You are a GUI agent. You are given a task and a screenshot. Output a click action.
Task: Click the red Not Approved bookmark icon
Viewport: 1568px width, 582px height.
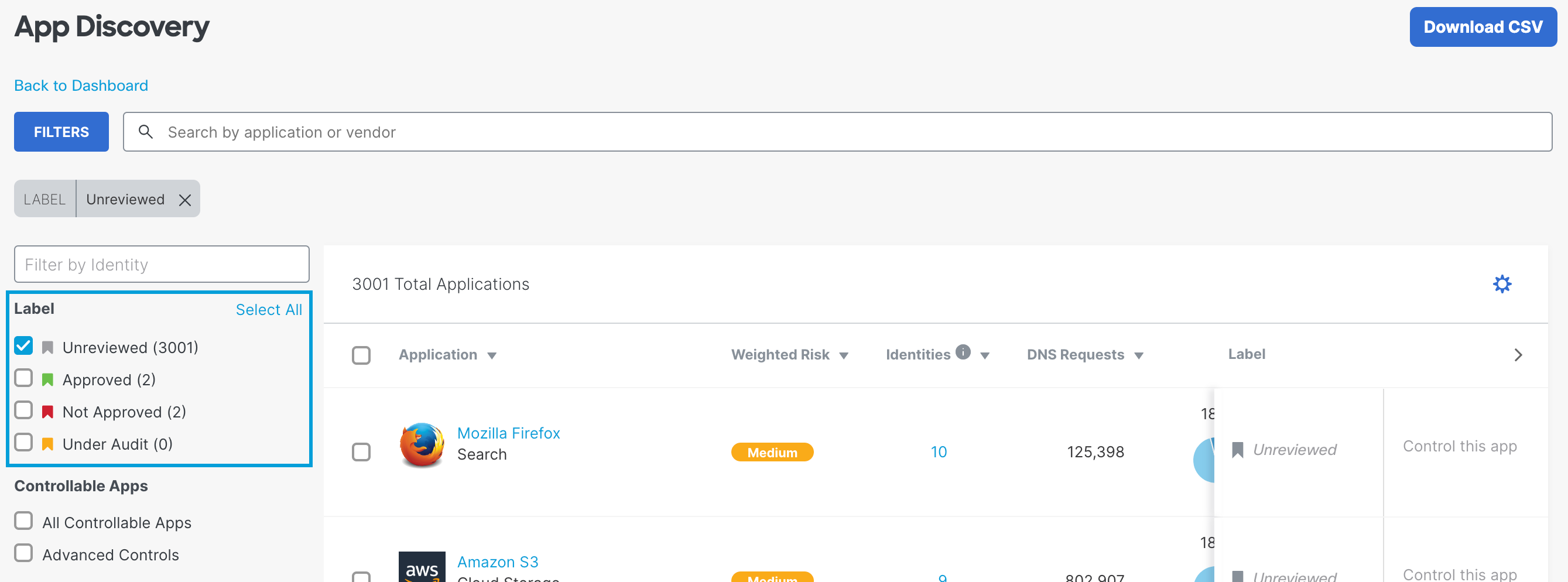(47, 412)
